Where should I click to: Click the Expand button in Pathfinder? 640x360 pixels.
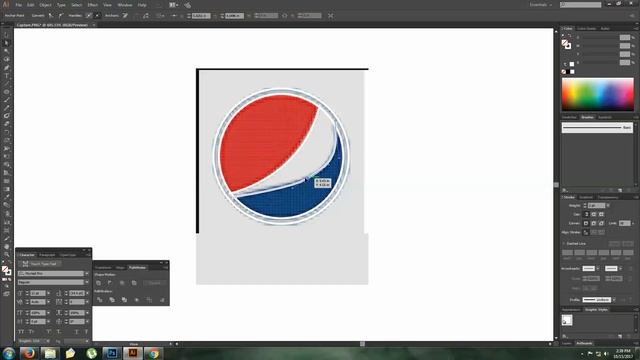155,283
